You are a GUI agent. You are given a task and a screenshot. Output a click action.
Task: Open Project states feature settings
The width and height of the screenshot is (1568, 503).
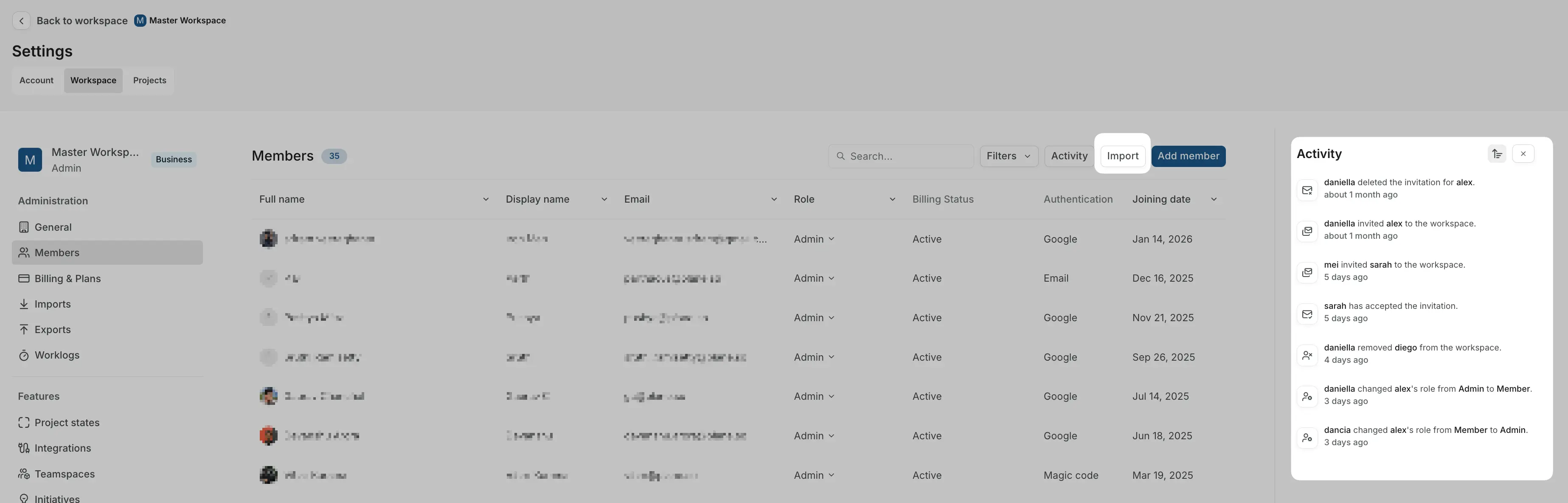(67, 423)
